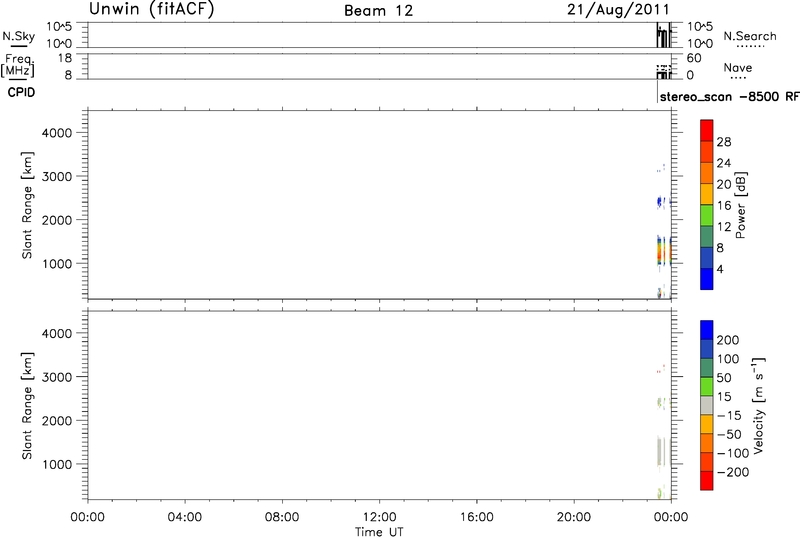Click the "Velocity [m s⁻¹]" colorbar title
The width and height of the screenshot is (800, 538).
coord(759,406)
